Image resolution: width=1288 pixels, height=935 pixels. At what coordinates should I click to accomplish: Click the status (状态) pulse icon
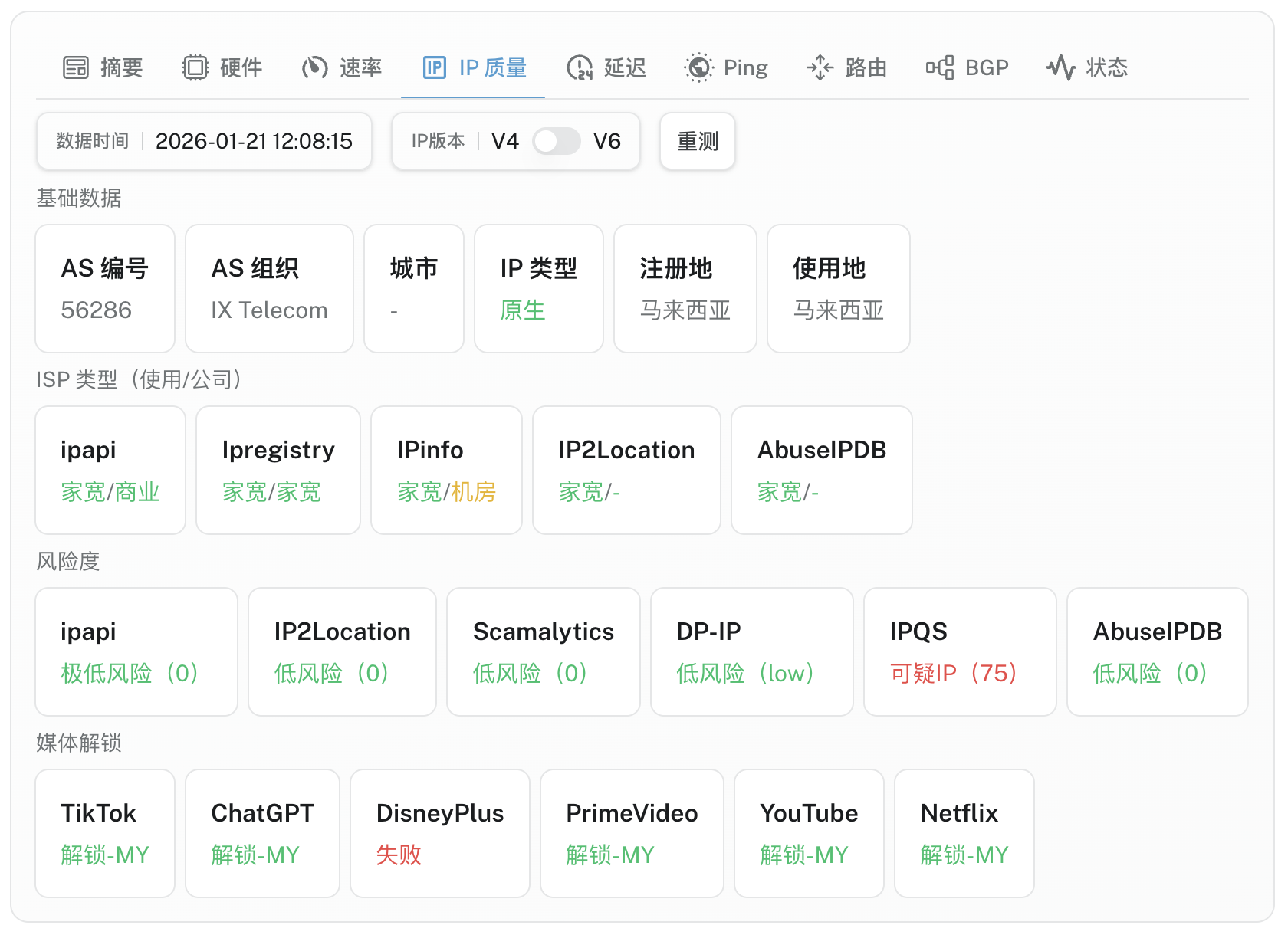click(x=1061, y=67)
